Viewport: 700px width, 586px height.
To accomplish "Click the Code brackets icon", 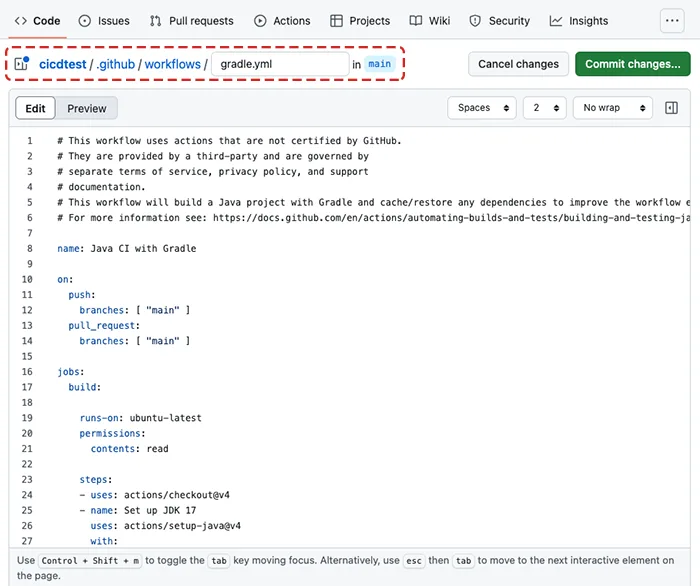I will [21, 21].
